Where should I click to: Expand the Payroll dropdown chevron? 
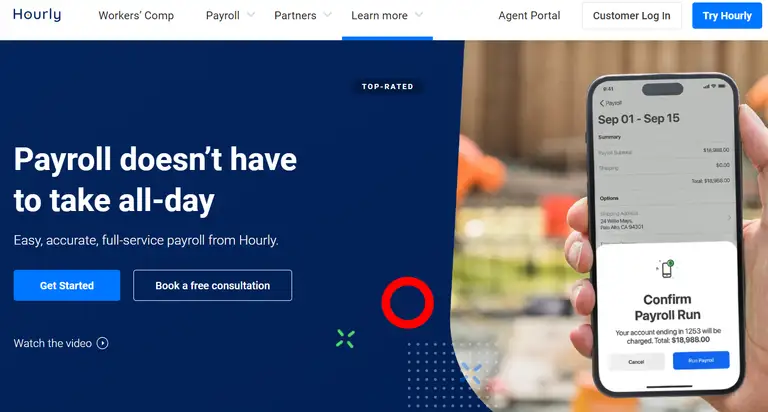point(251,15)
